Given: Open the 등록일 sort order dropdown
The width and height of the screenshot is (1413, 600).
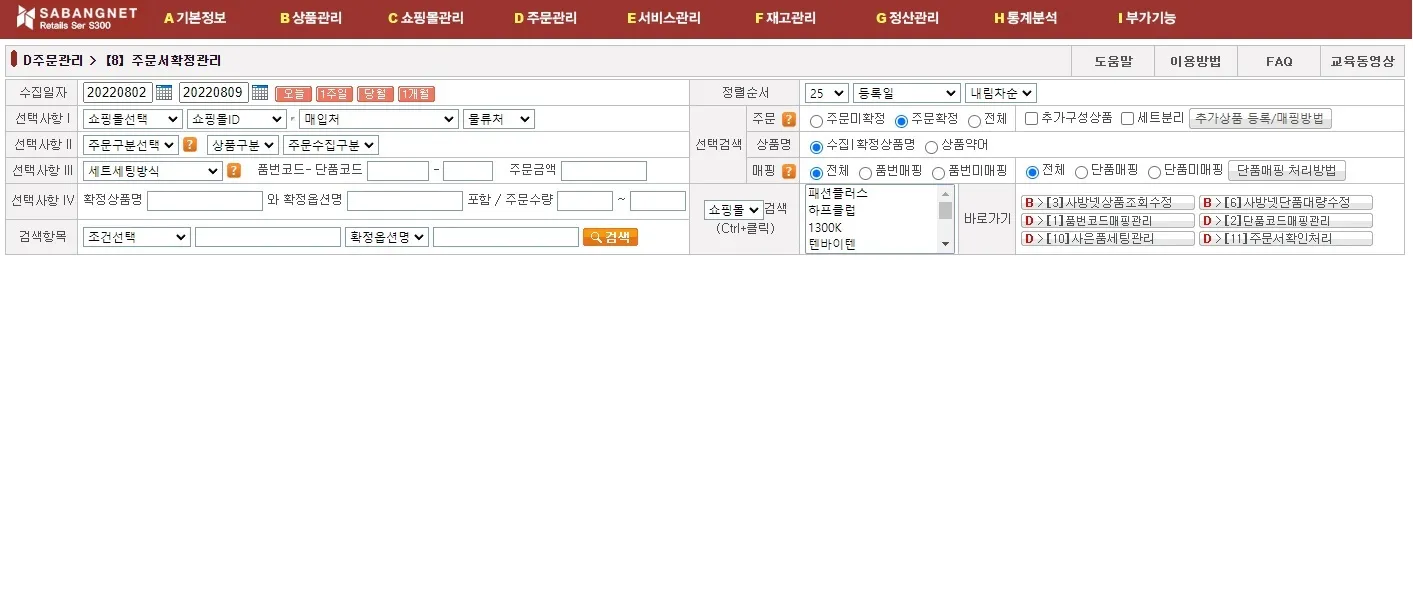Looking at the screenshot, I should 906,93.
